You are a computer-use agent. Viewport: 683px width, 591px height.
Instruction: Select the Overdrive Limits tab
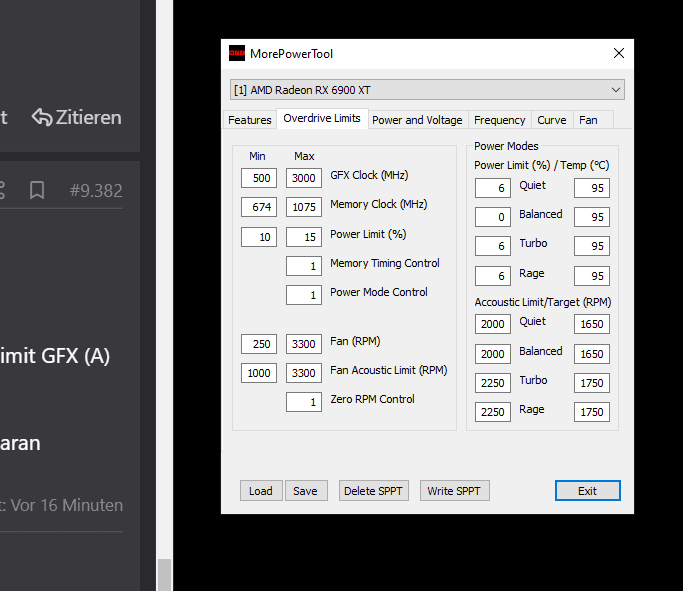[x=322, y=118]
